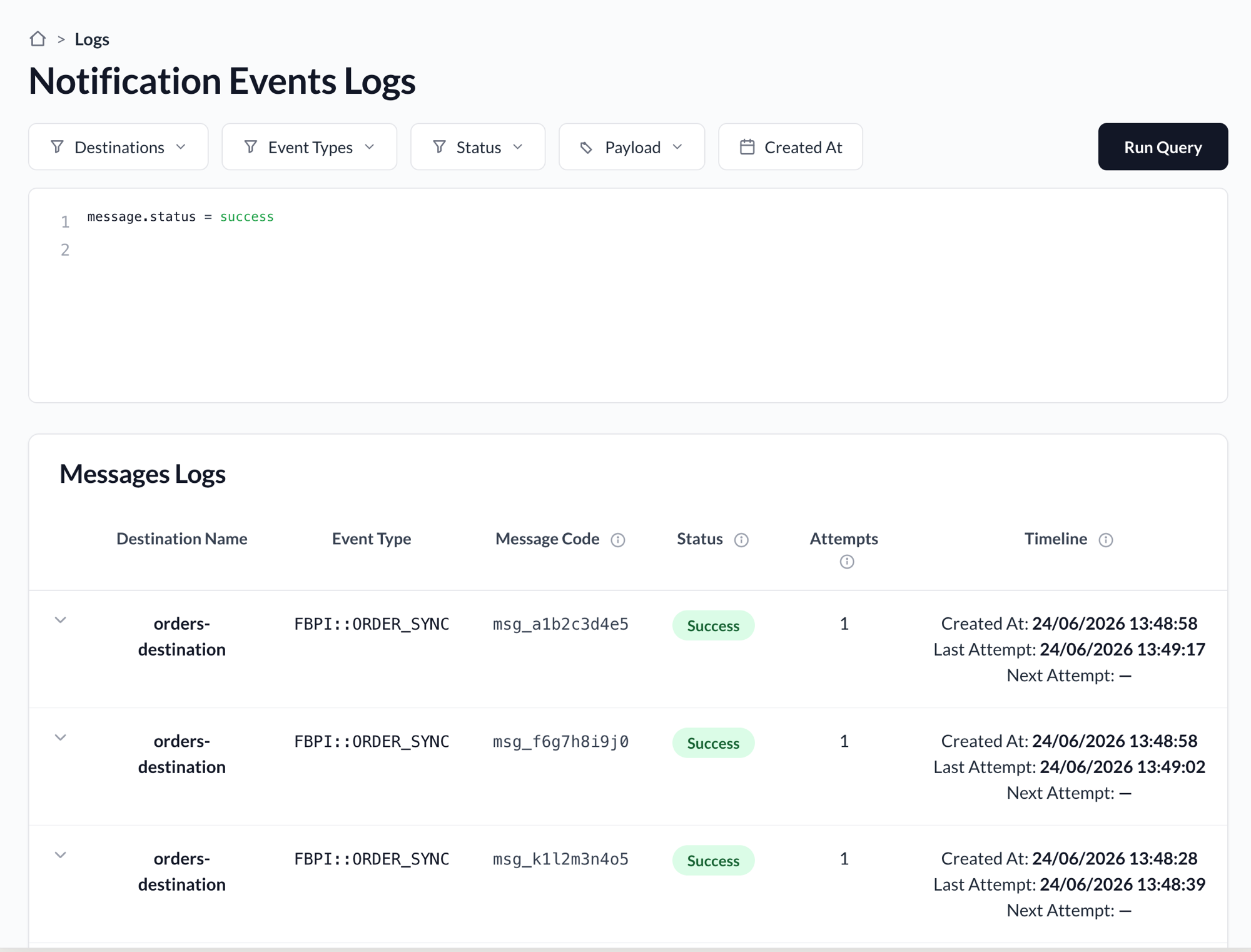Open the Created At date picker
The width and height of the screenshot is (1251, 952).
(x=791, y=147)
